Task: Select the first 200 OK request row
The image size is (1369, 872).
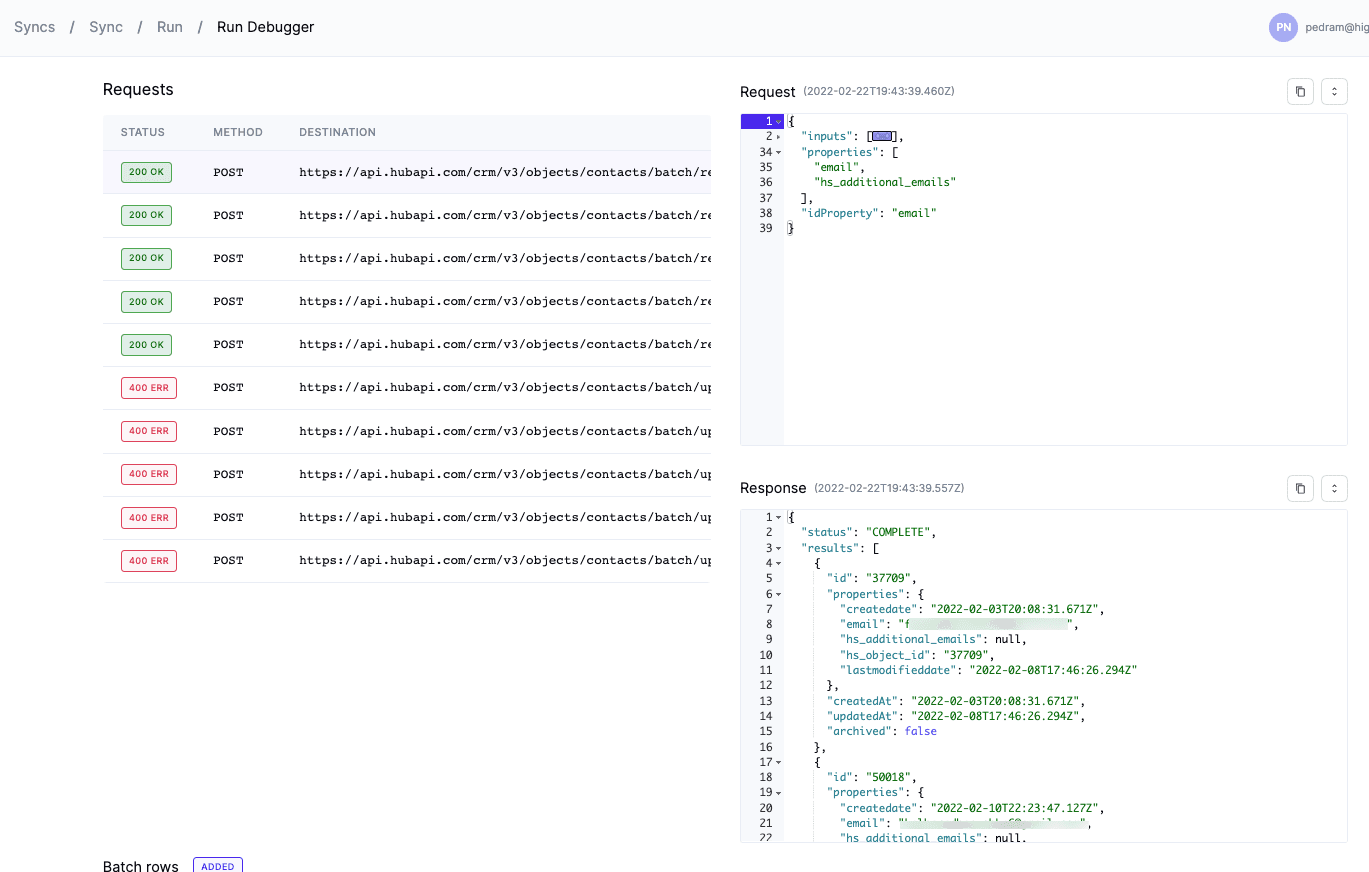Action: 406,172
